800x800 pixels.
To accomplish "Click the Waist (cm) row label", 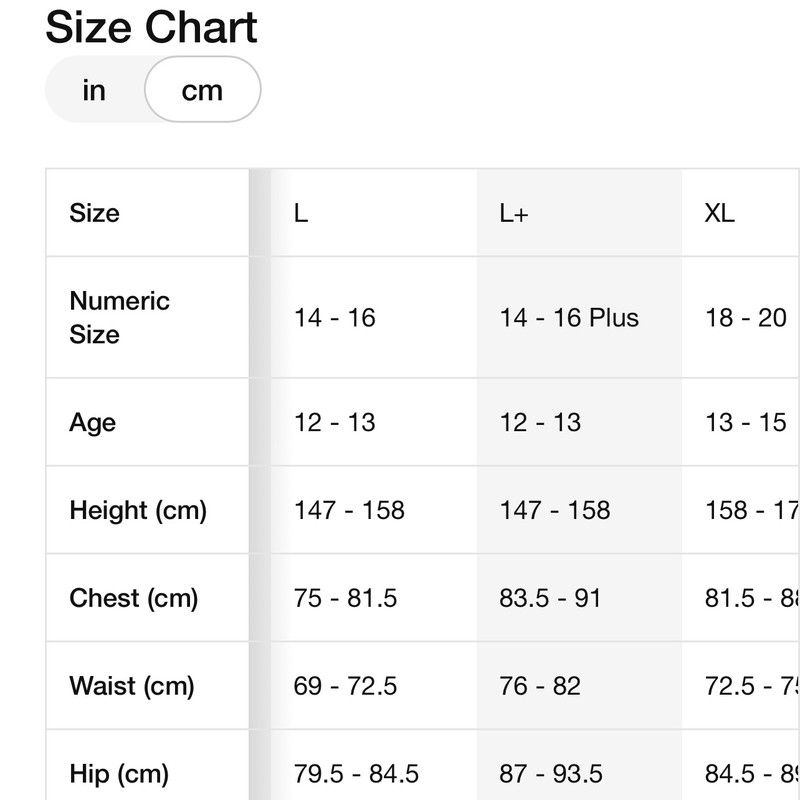I will [x=132, y=686].
